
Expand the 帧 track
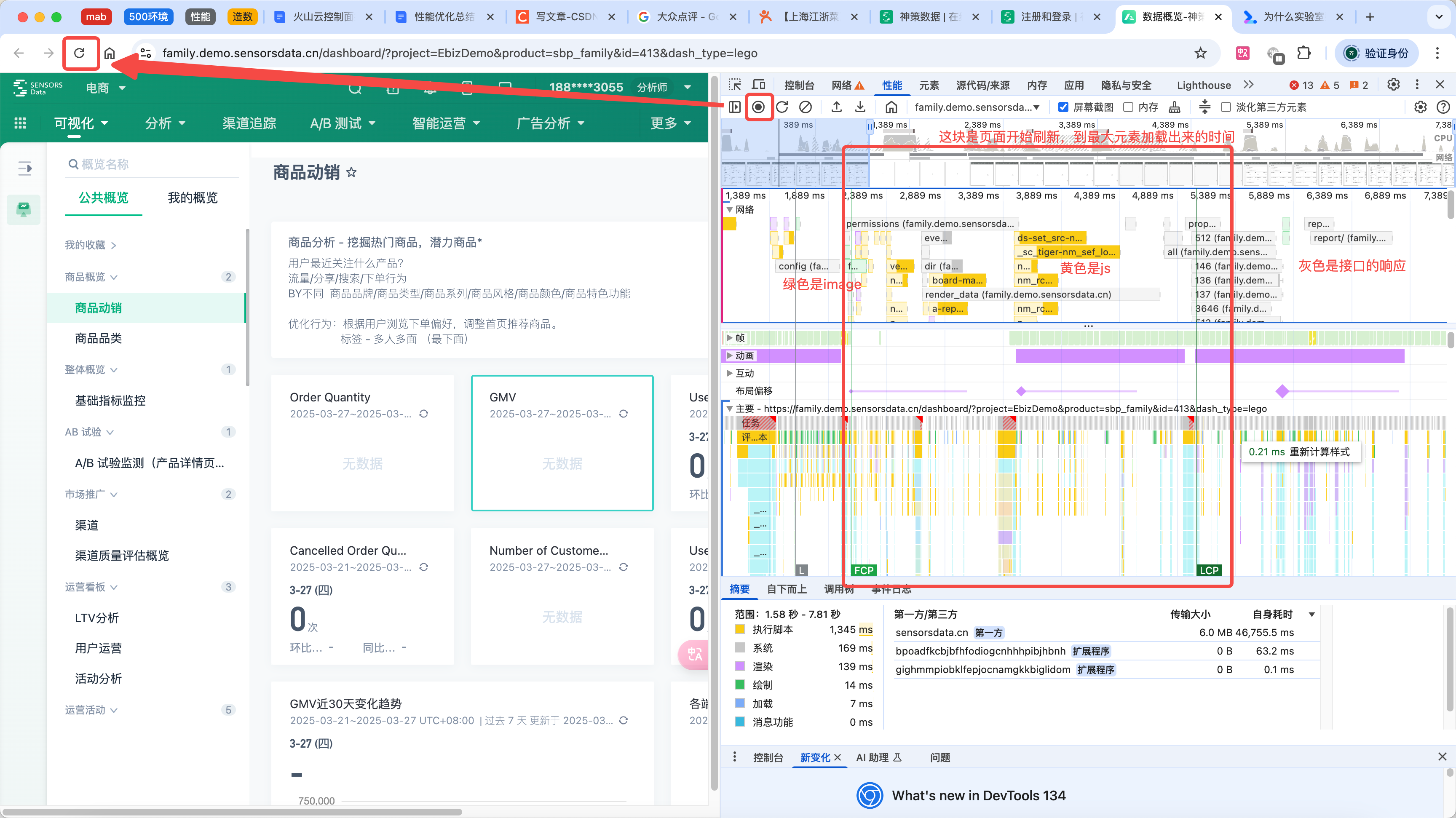pyautogui.click(x=730, y=338)
